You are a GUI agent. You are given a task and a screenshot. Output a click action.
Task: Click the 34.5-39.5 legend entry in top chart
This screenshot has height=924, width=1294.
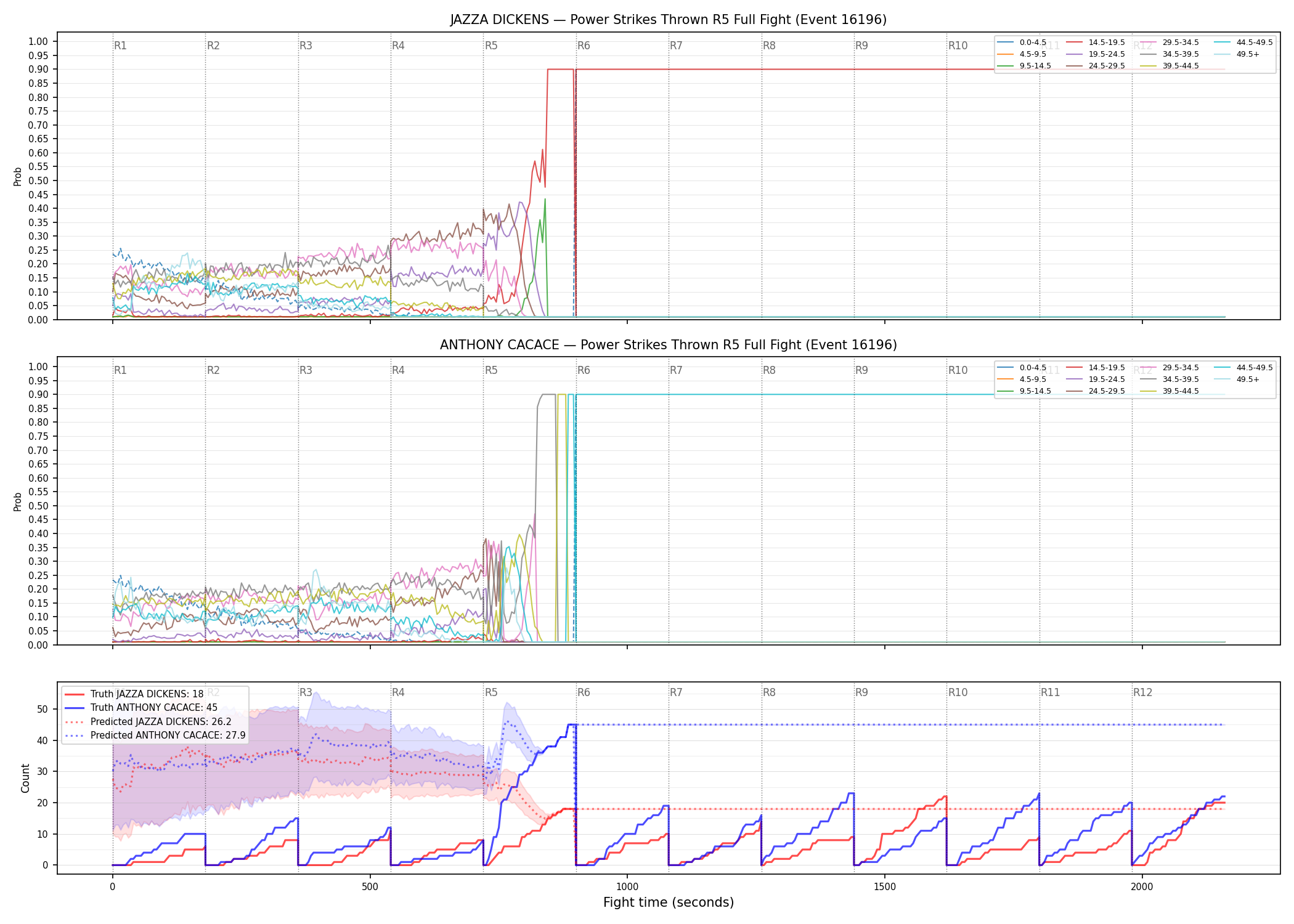(x=1170, y=54)
